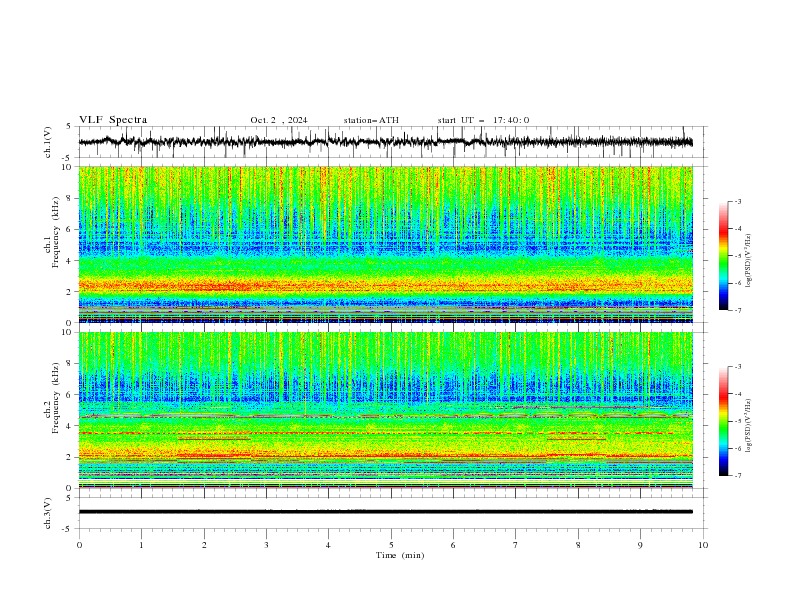This screenshot has width=792, height=612.
Task: Click the time axis tick label "10"
Action: (703, 545)
